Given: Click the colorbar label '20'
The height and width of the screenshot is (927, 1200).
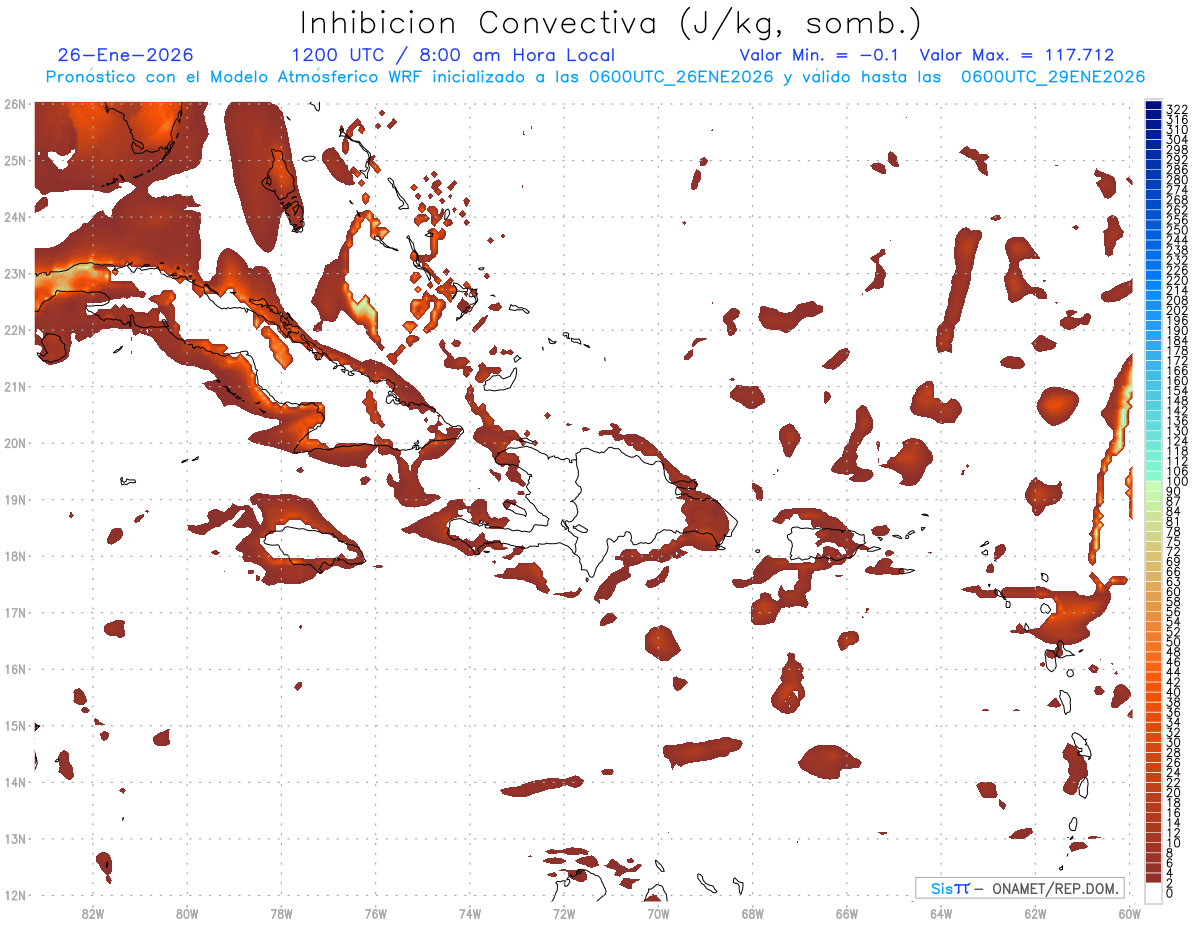Looking at the screenshot, I should pyautogui.click(x=1174, y=792).
